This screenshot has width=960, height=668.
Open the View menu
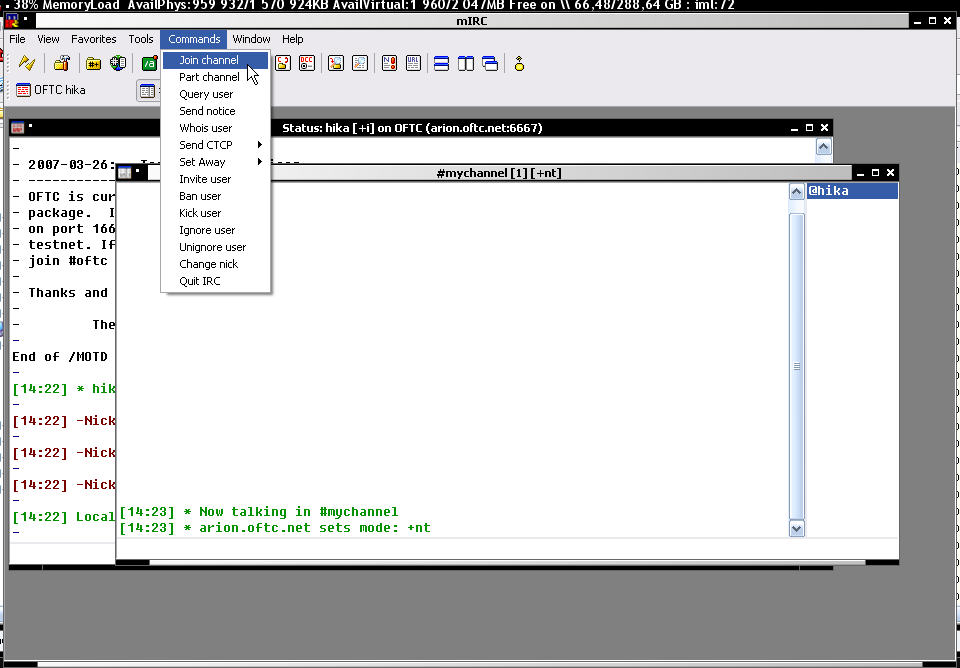click(x=48, y=39)
